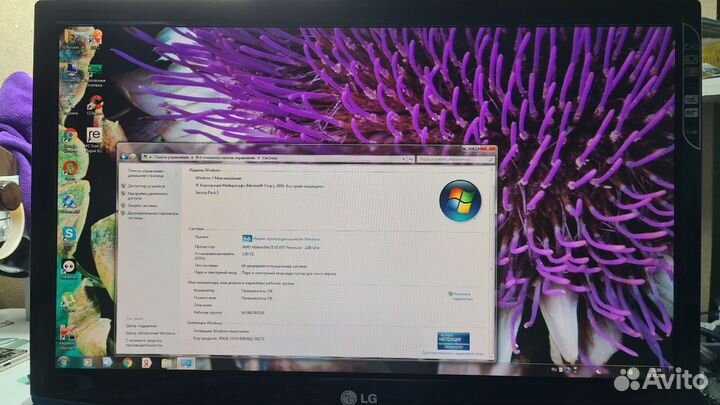Image resolution: width=720 pixels, height=405 pixels.
Task: Click Все элементы панели управления breadcrumb
Action: pyautogui.click(x=225, y=157)
